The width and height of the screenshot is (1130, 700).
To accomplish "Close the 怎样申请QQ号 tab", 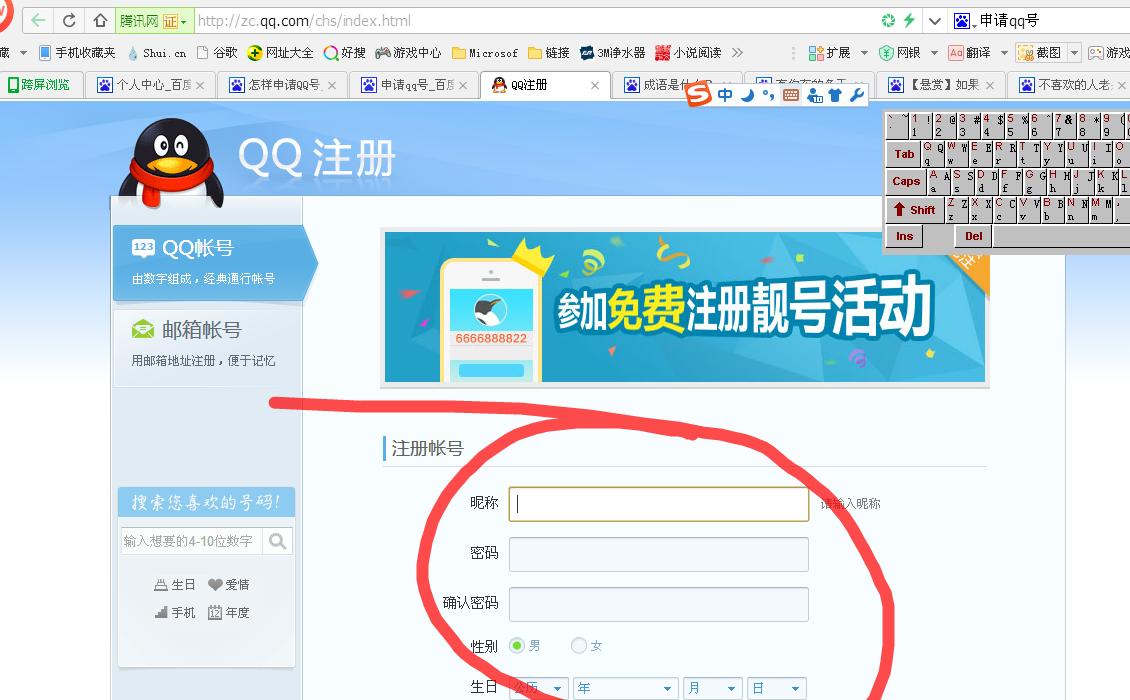I will [332, 85].
